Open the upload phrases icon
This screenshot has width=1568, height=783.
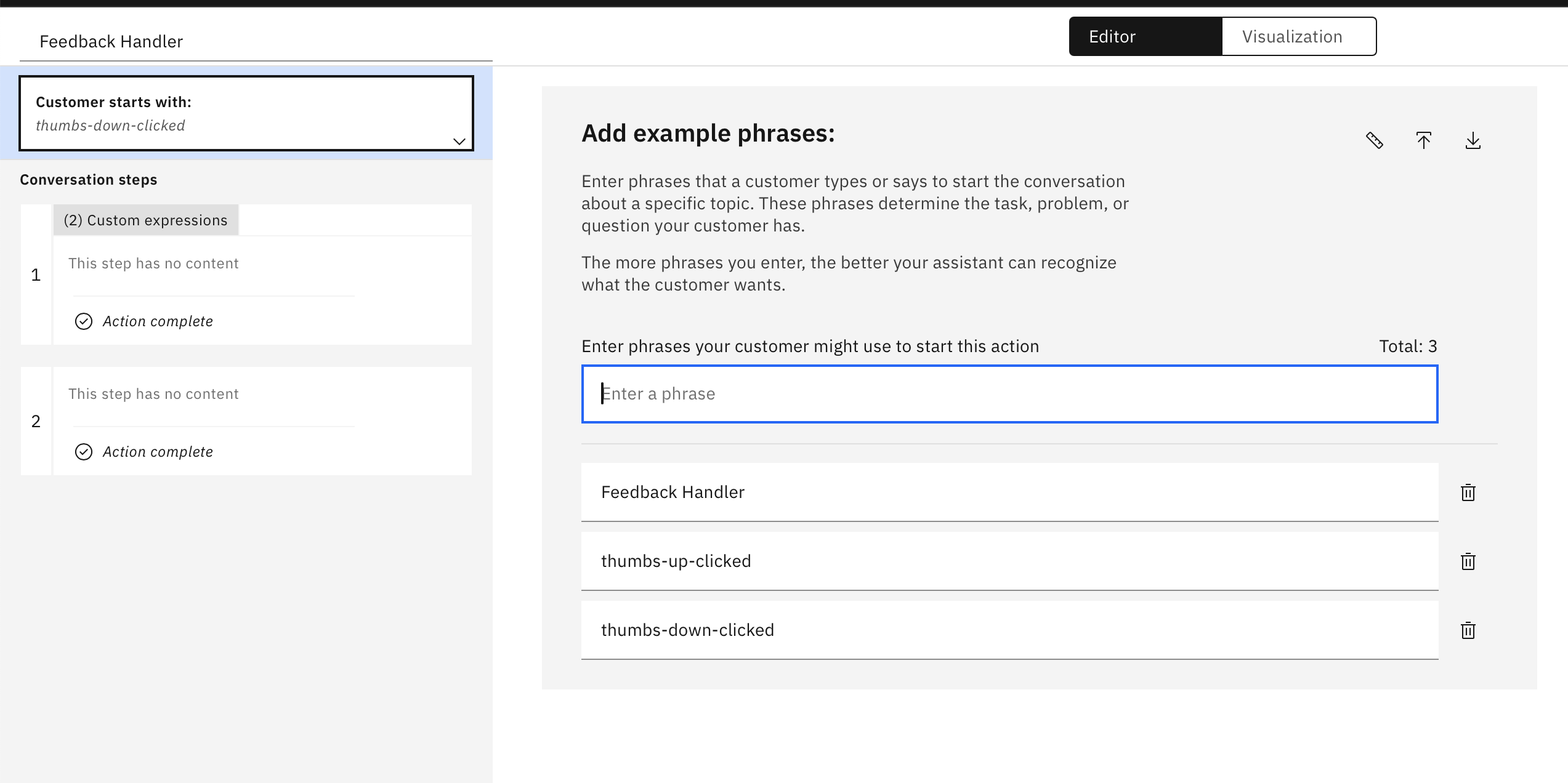pos(1425,140)
